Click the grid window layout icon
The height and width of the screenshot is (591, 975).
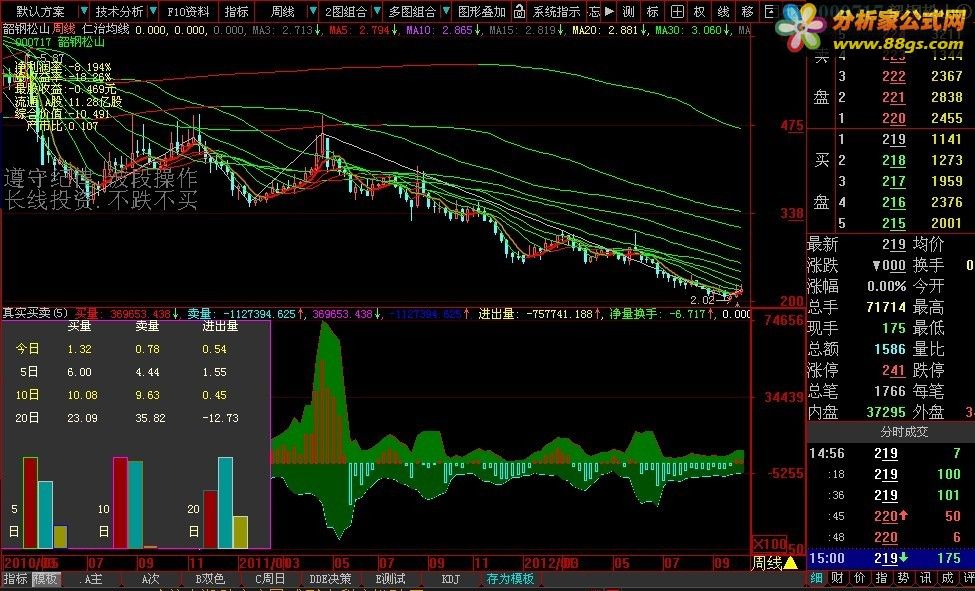(677, 11)
